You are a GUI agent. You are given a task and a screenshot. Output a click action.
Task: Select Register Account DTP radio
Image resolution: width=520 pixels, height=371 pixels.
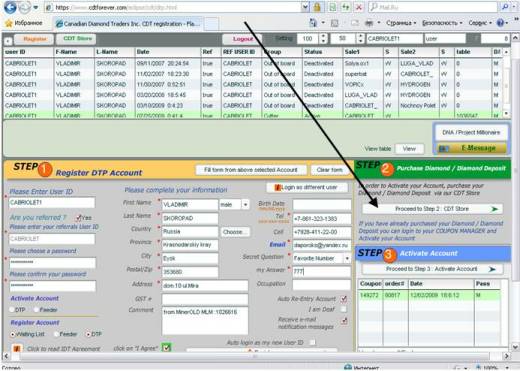[x=88, y=334]
